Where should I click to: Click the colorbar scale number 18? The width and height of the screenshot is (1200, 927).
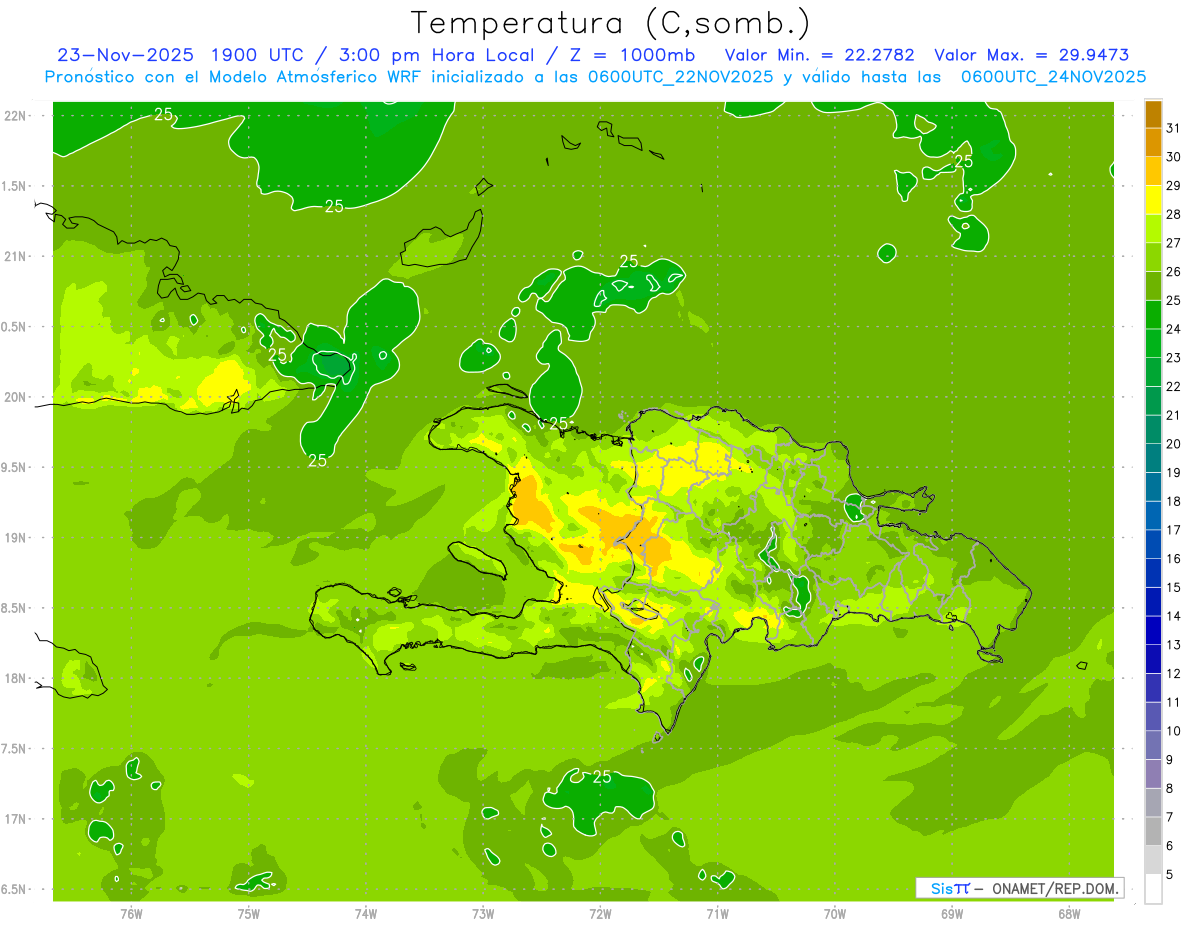[x=1174, y=502]
